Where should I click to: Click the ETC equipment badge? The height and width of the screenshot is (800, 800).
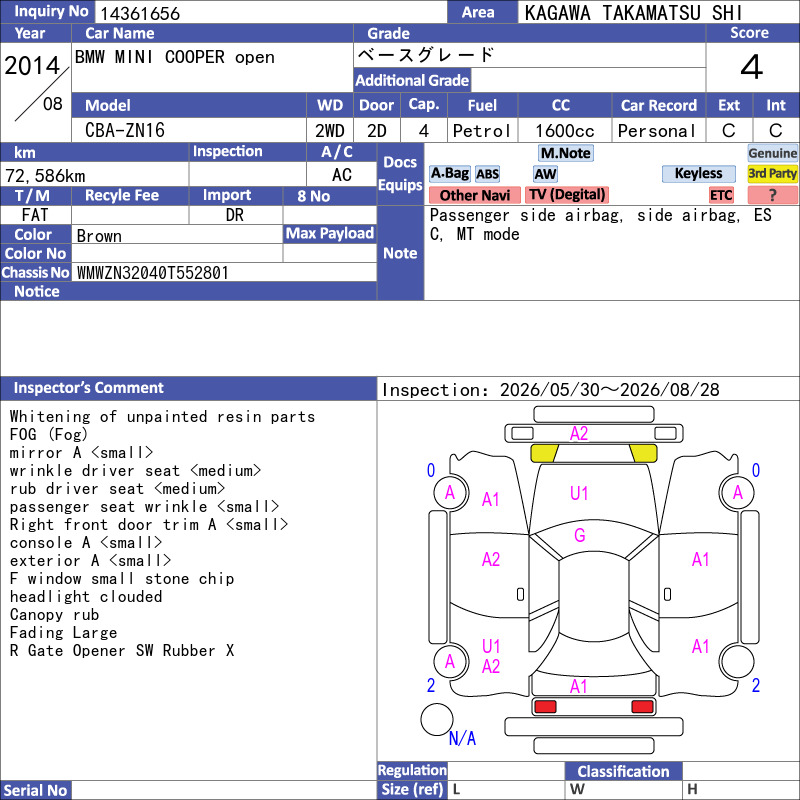[721, 195]
